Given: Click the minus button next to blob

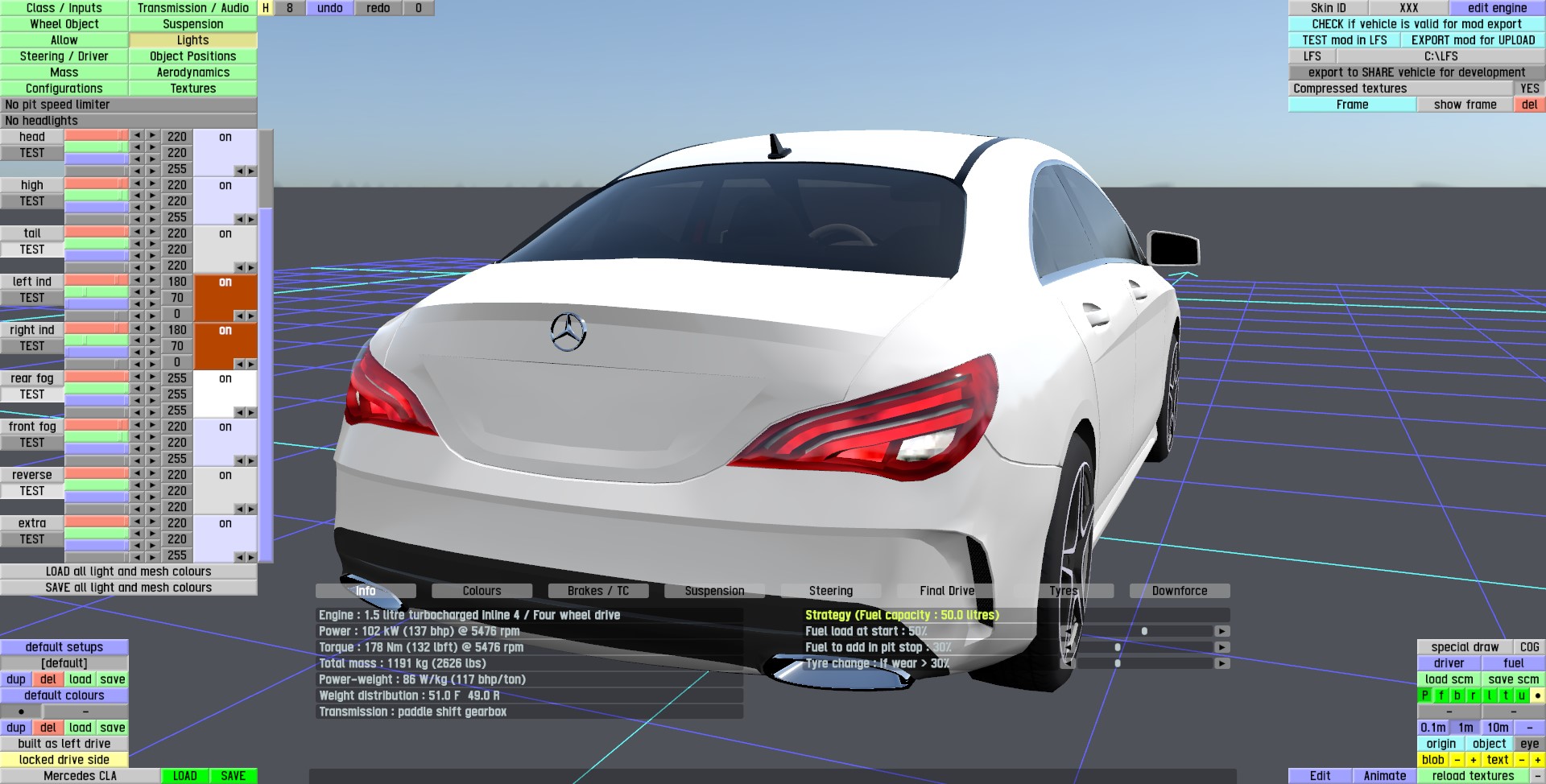Looking at the screenshot, I should 1457,760.
